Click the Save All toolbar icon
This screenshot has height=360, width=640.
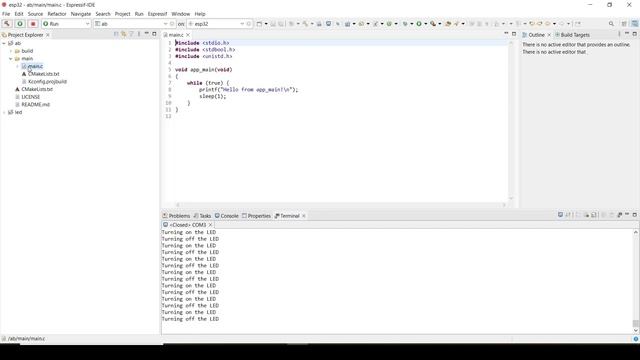point(281,24)
